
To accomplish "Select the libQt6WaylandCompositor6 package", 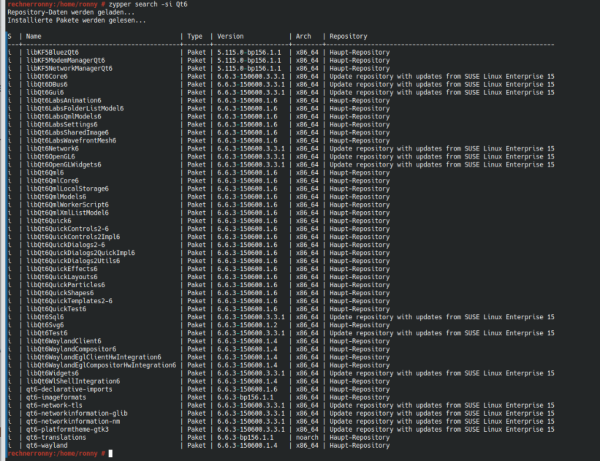I will (x=71, y=349).
